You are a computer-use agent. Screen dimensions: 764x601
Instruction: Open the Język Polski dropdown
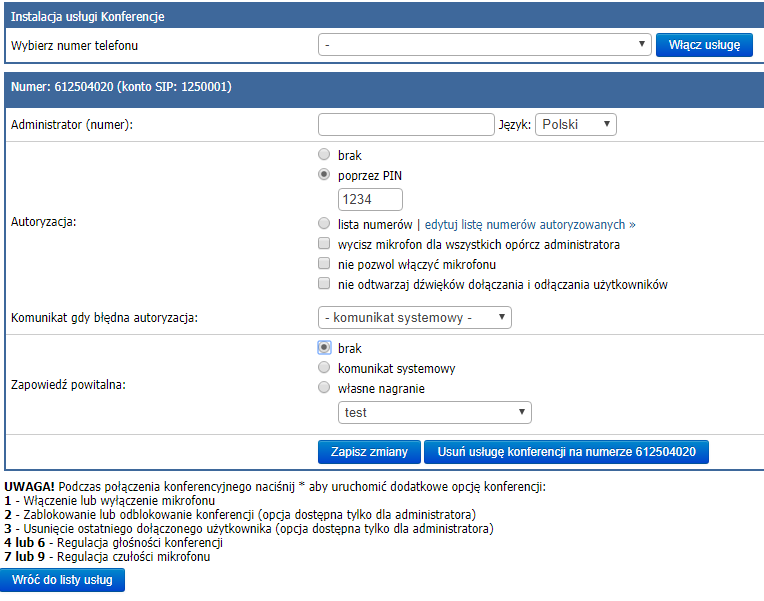575,125
